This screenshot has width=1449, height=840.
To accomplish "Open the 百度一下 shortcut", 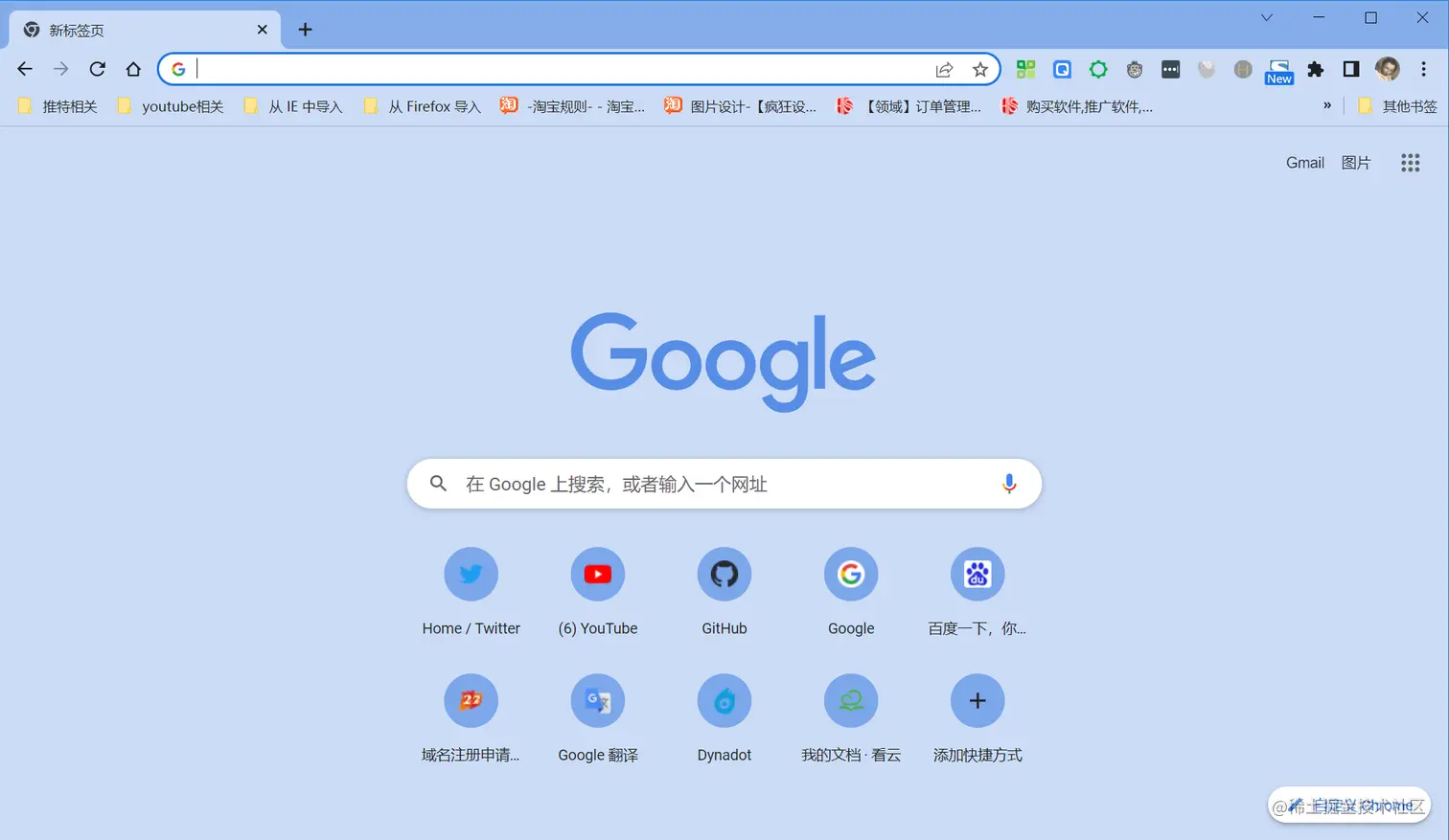I will tap(977, 592).
